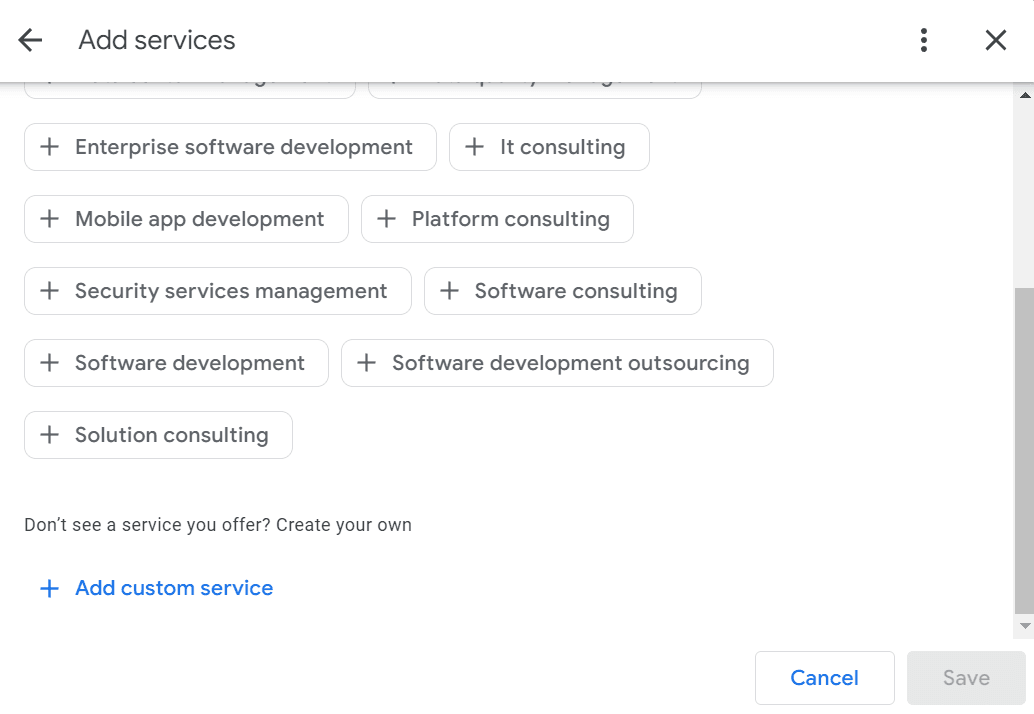Toggle the Software development service chip
Image resolution: width=1034 pixels, height=714 pixels.
pyautogui.click(x=176, y=363)
